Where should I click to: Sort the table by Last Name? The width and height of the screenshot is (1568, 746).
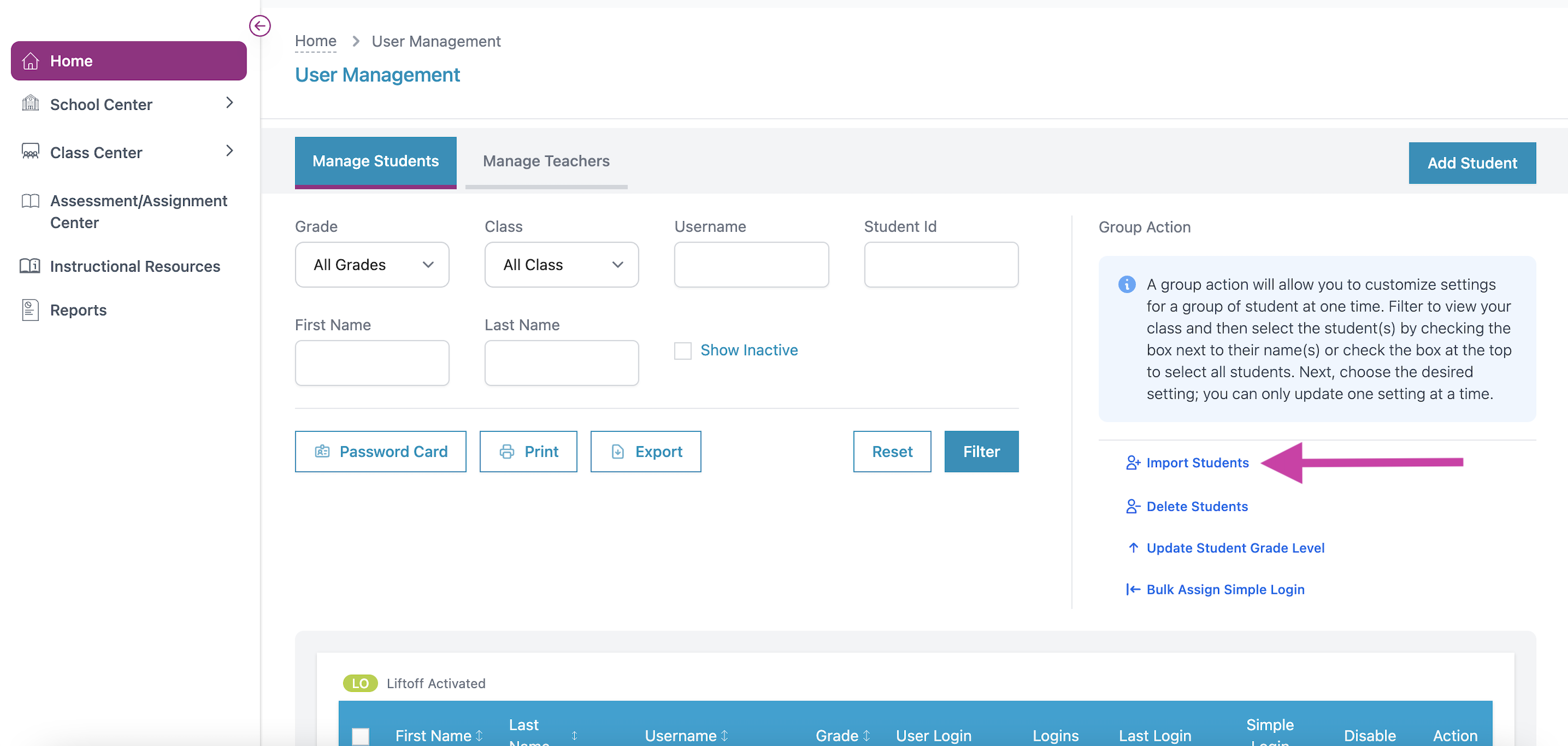[574, 736]
